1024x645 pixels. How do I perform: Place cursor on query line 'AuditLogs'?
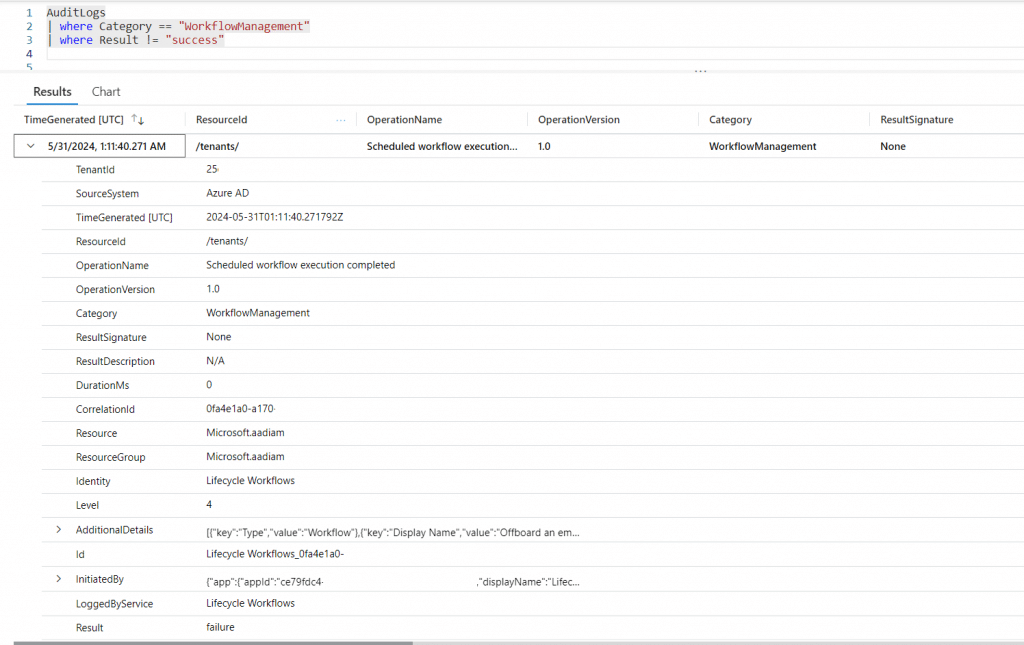76,12
